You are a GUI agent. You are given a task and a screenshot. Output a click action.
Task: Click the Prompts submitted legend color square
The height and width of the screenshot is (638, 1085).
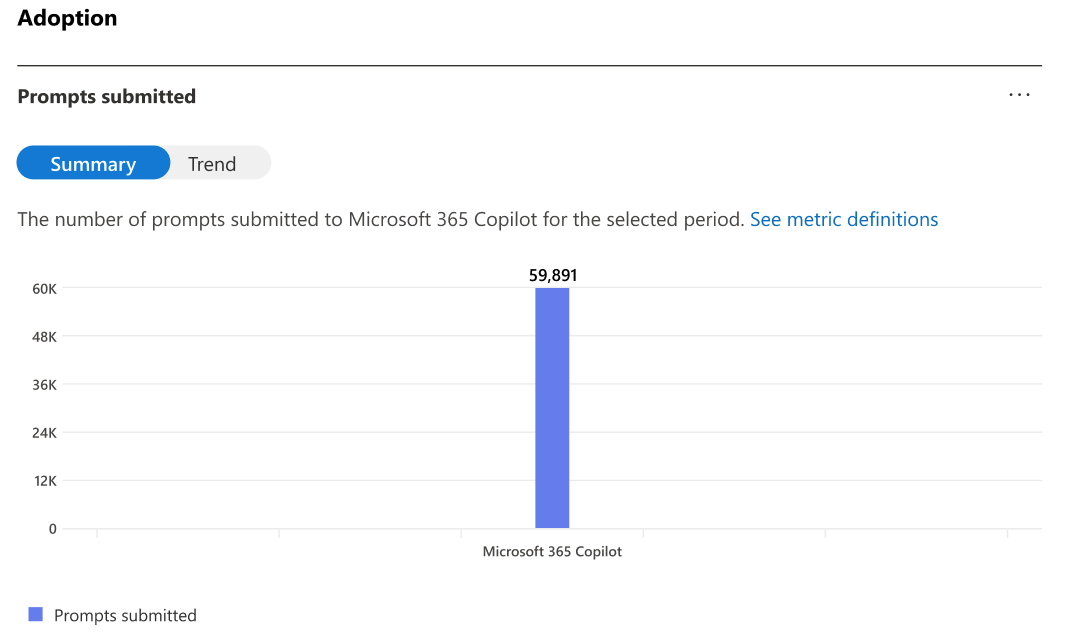click(36, 615)
